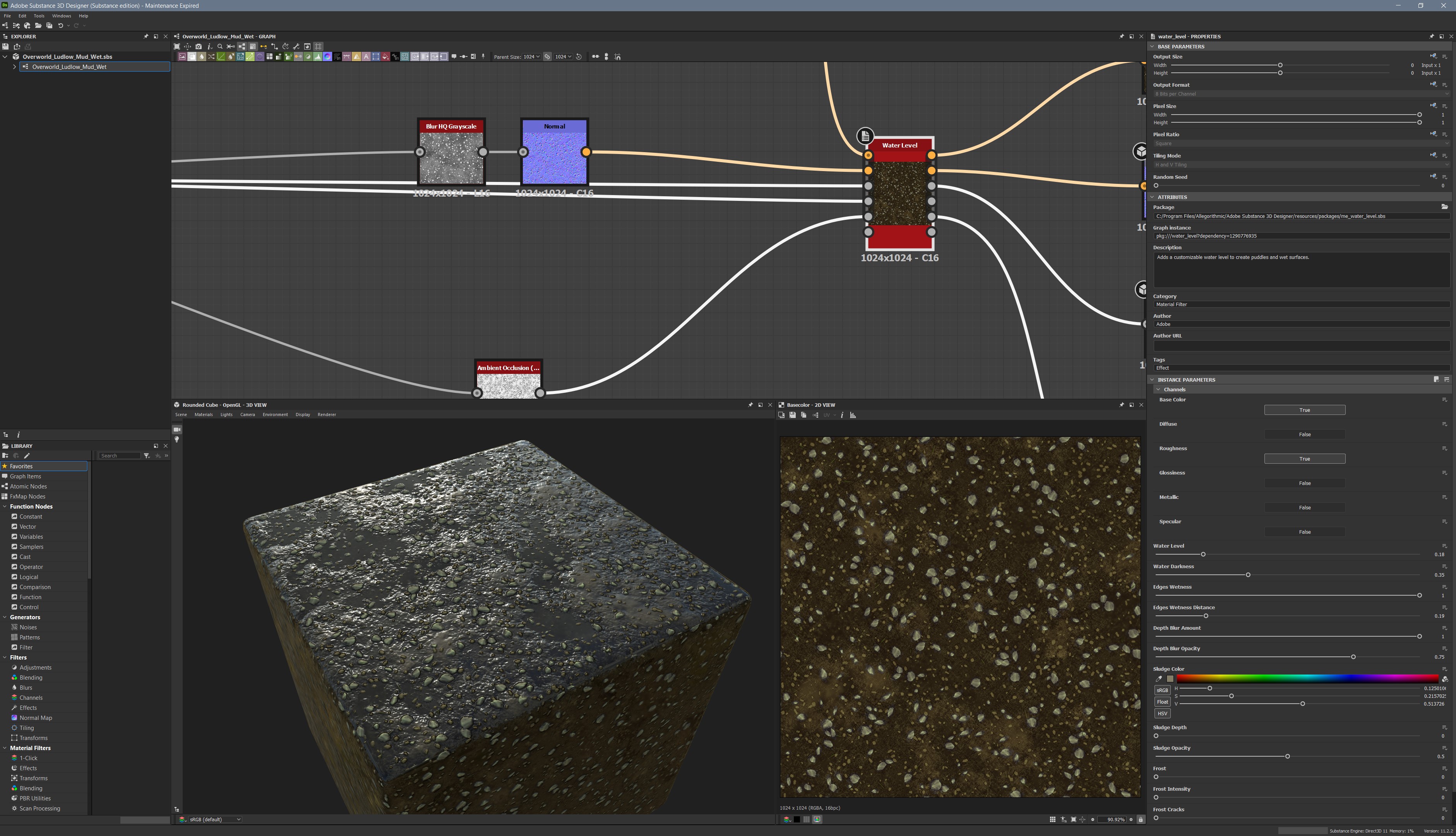Viewport: 1456px width, 836px height.
Task: Toggle Base Color channel True button
Action: (x=1304, y=410)
